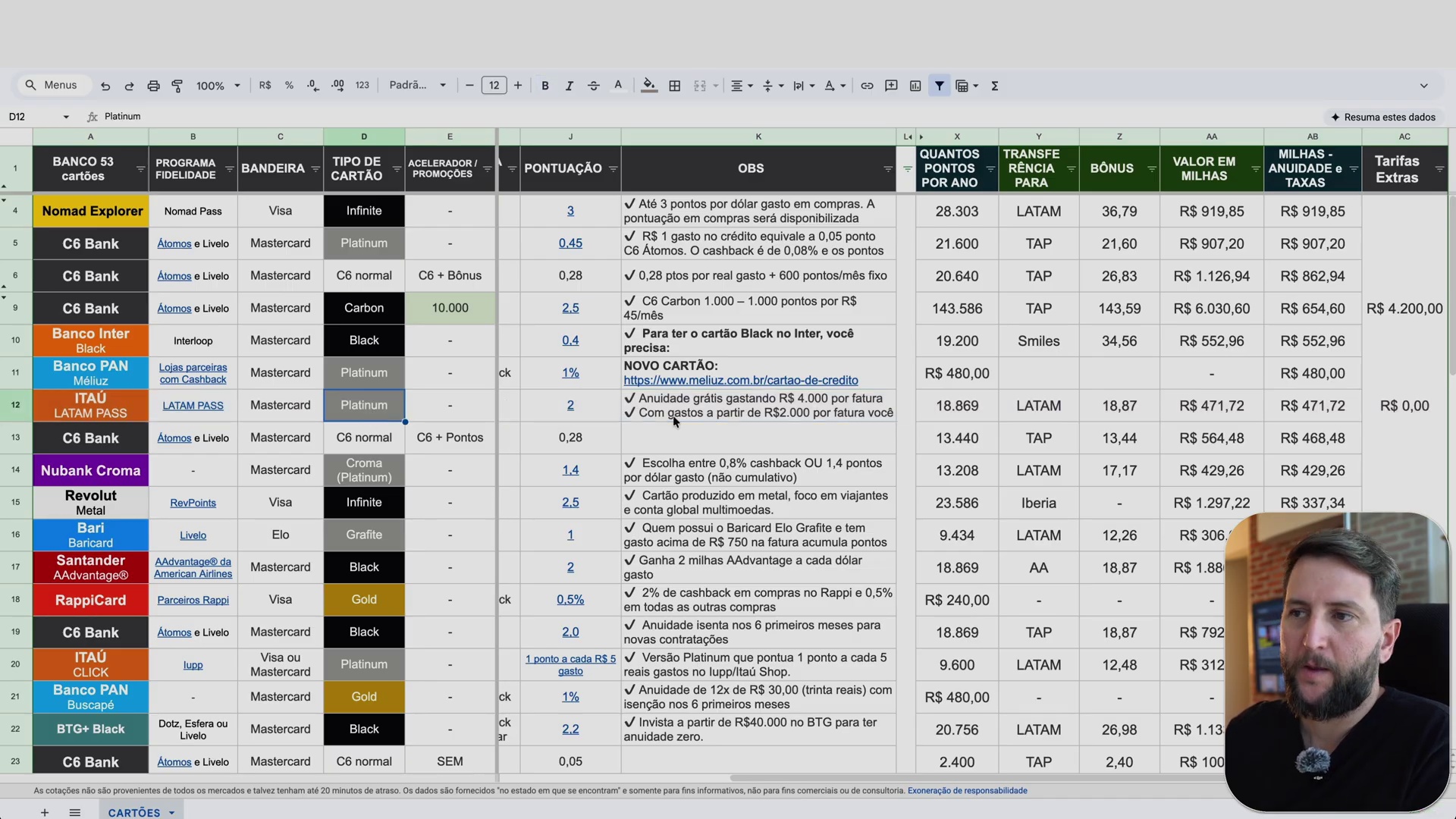Screen dimensions: 1456x819
Task: Decrease font size with the minus button
Action: (x=469, y=86)
